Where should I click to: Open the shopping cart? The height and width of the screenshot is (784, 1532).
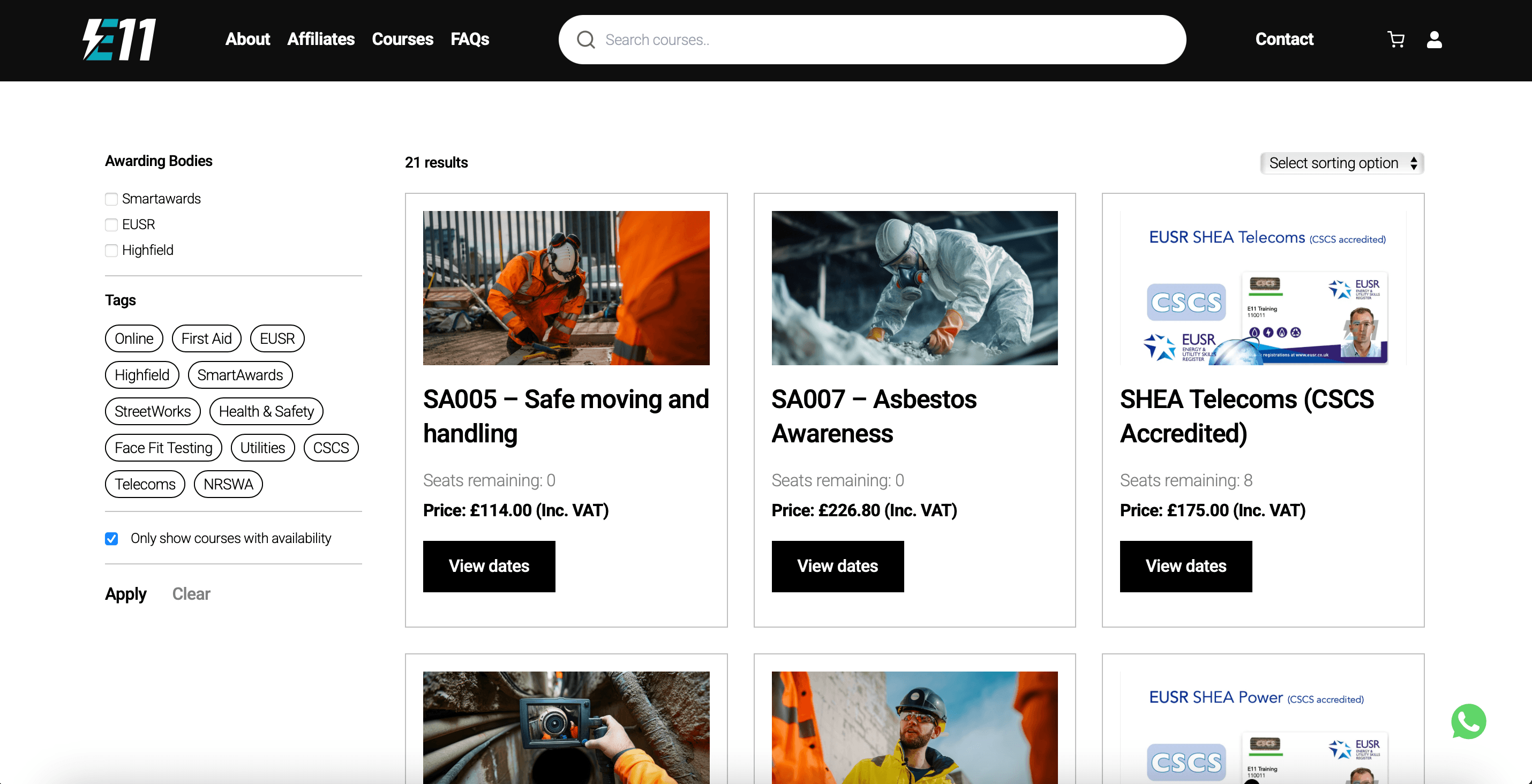1396,39
